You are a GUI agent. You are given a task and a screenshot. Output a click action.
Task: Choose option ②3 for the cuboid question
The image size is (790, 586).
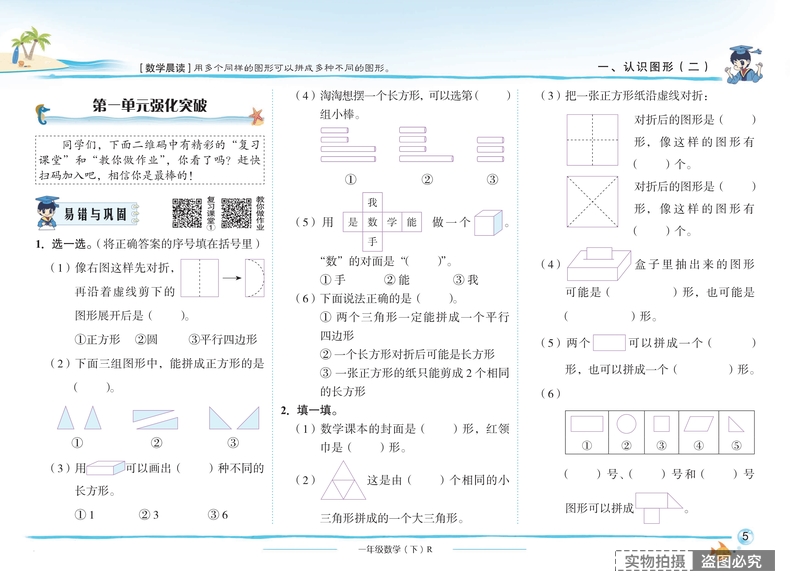tap(149, 514)
